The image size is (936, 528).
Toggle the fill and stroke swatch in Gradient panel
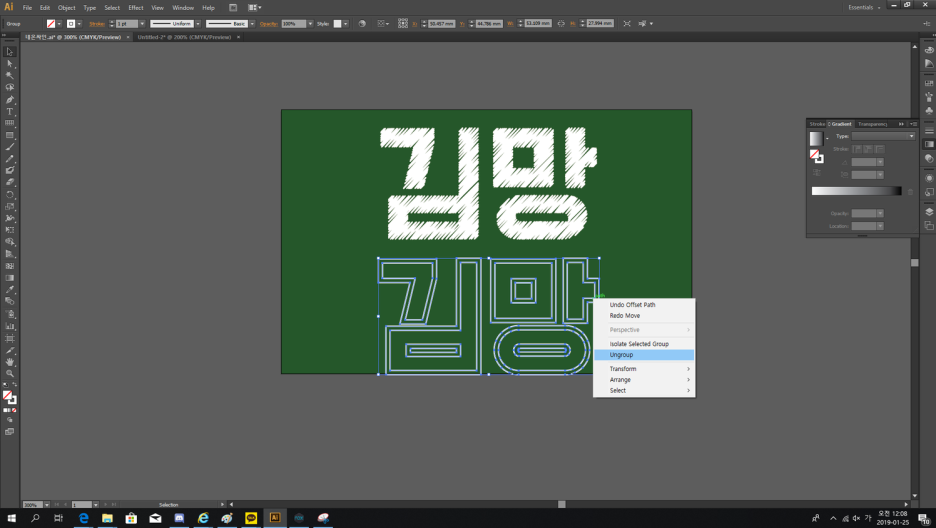(x=816, y=156)
